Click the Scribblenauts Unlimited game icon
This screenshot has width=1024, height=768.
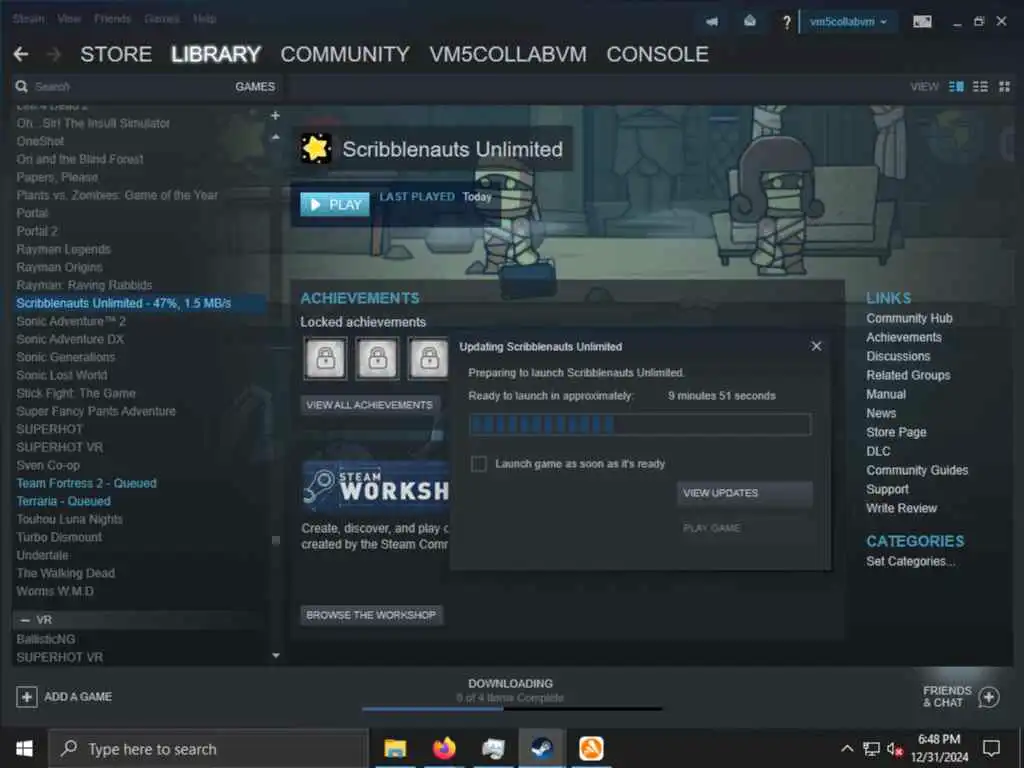click(316, 148)
